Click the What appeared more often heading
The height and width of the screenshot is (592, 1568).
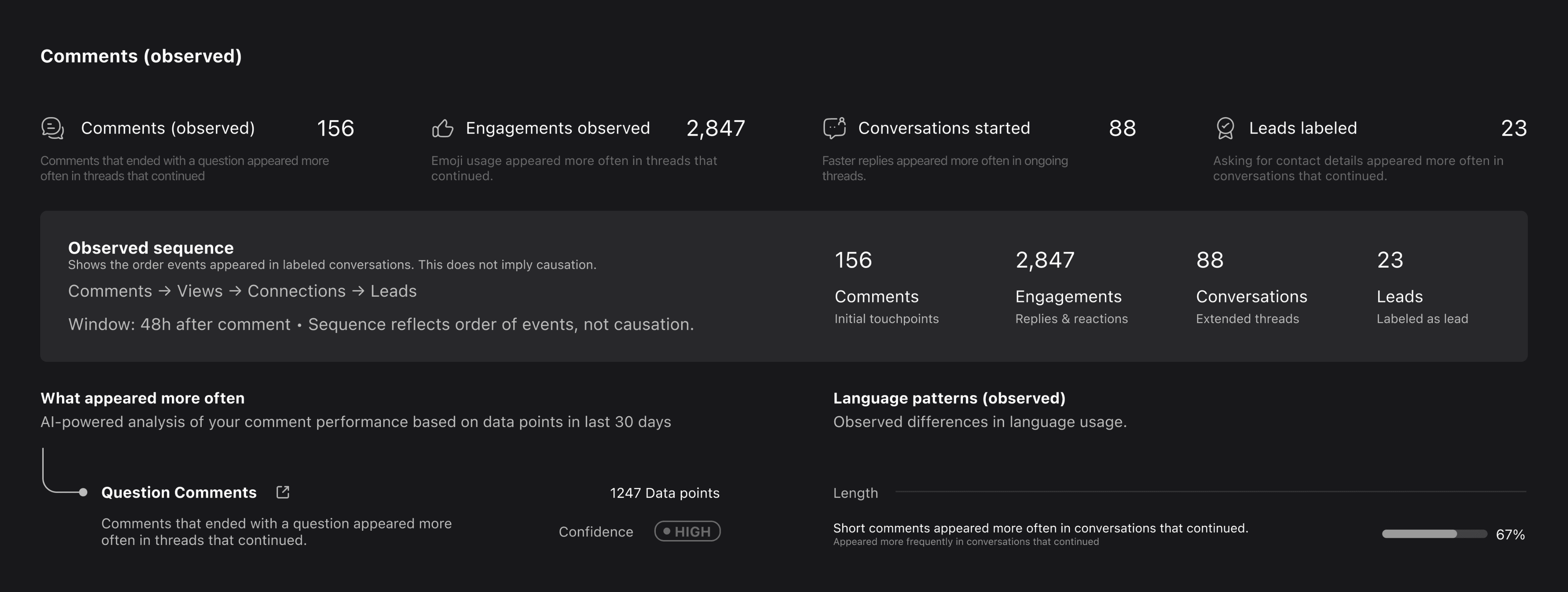(x=143, y=398)
